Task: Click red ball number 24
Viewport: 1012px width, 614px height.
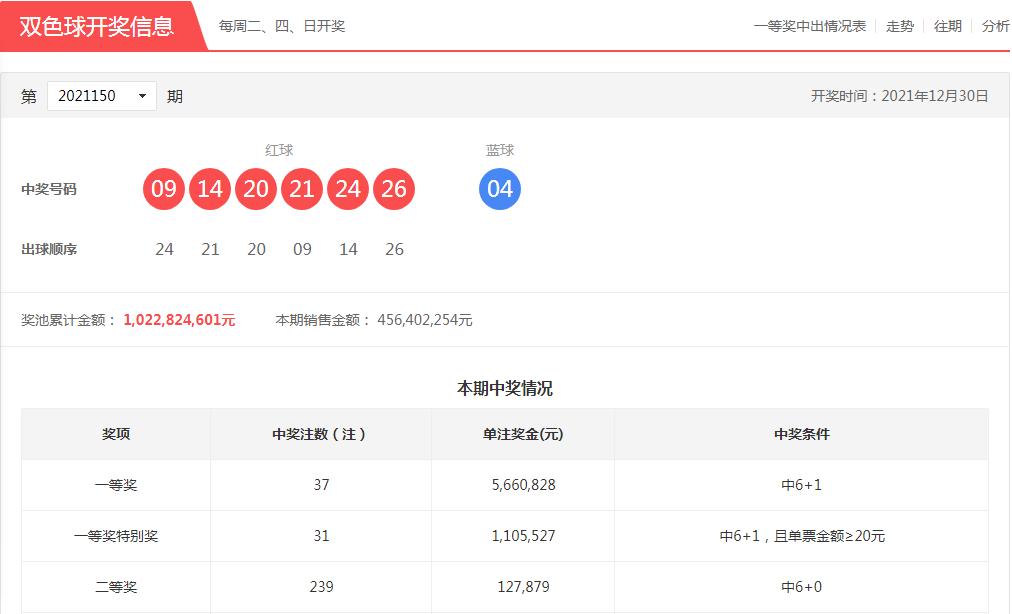Action: [x=348, y=189]
